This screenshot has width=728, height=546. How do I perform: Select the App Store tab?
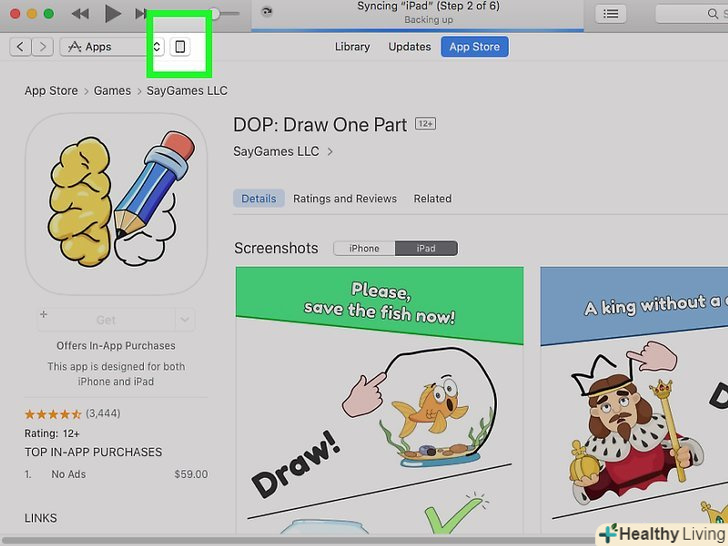click(x=474, y=47)
